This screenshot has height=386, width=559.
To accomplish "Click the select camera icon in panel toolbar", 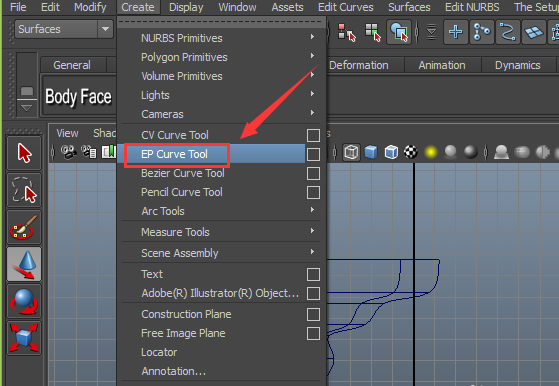I will pos(68,152).
